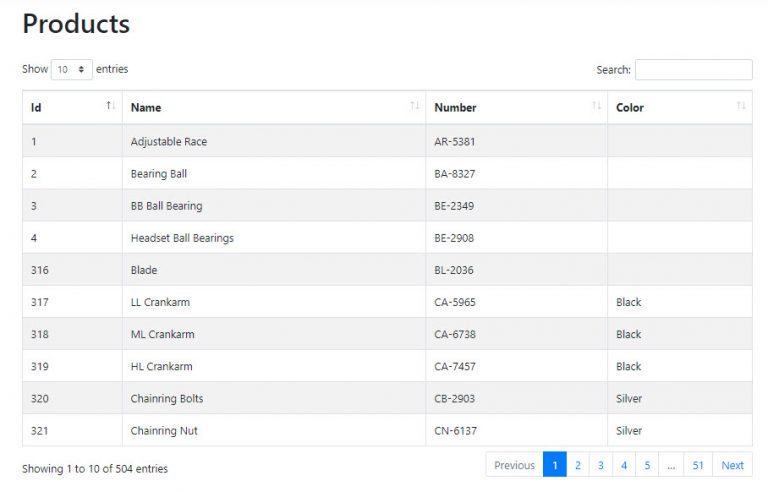
Task: Jump to page 2 in pagination
Action: 577,465
